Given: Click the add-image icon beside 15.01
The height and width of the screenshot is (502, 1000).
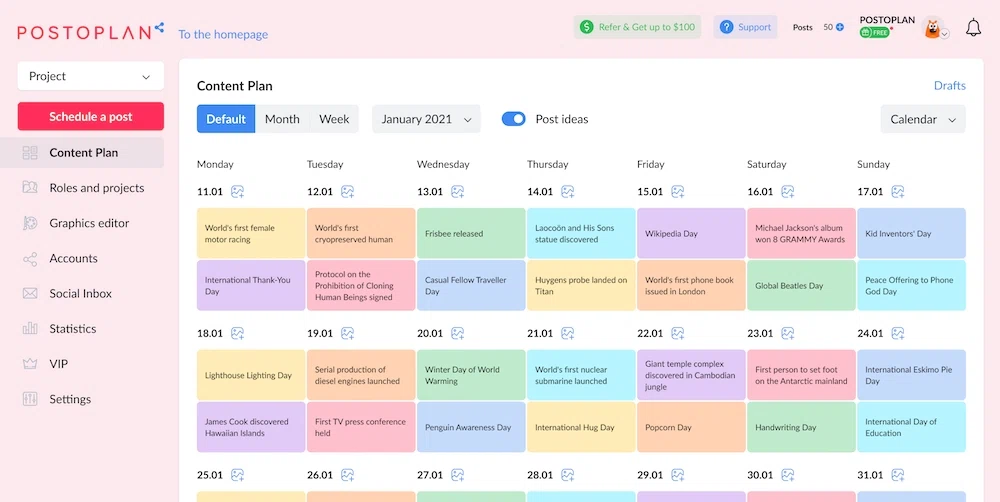Looking at the screenshot, I should (678, 192).
